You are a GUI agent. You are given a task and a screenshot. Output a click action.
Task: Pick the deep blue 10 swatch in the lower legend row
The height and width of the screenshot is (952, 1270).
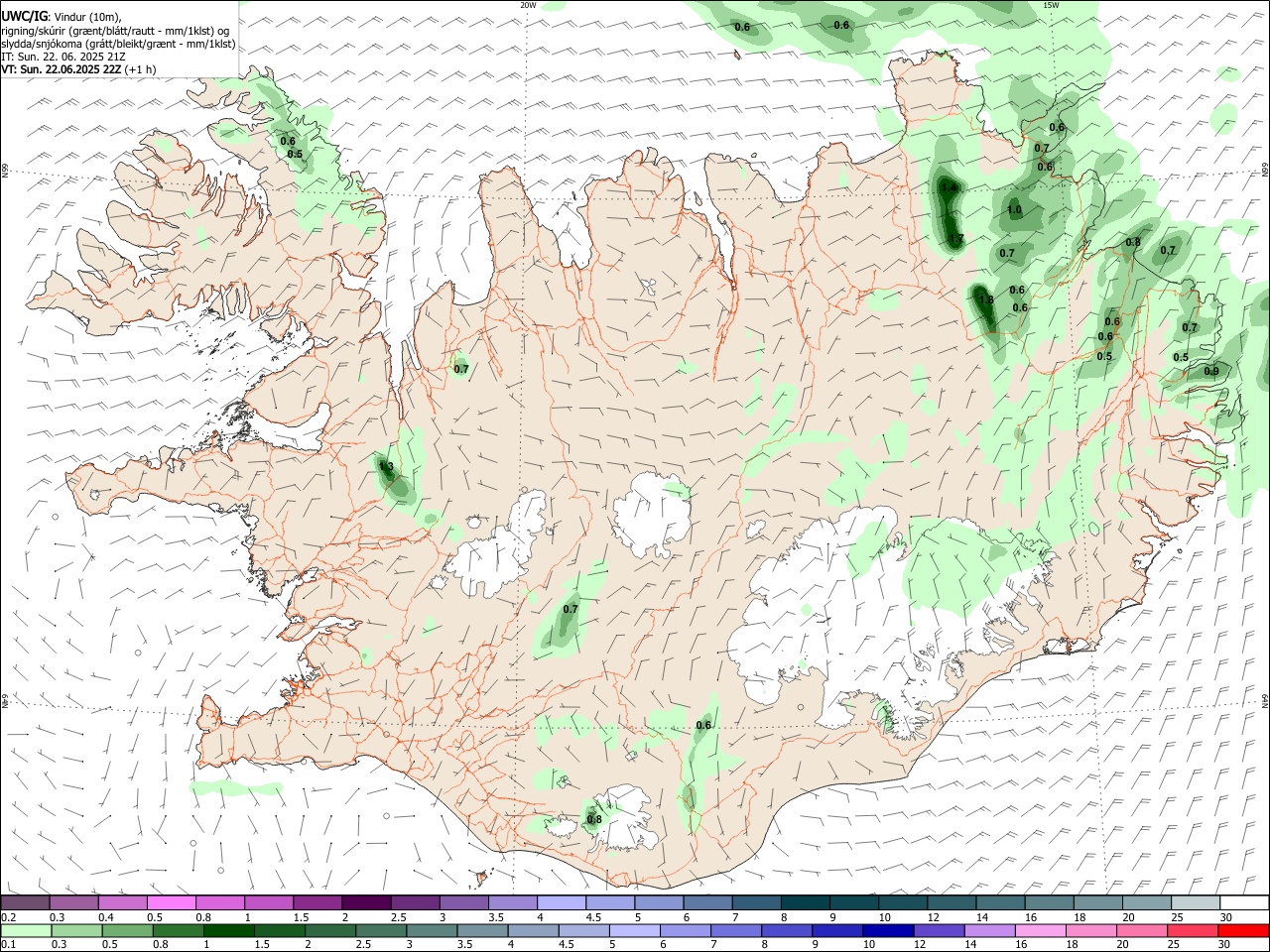tap(888, 931)
